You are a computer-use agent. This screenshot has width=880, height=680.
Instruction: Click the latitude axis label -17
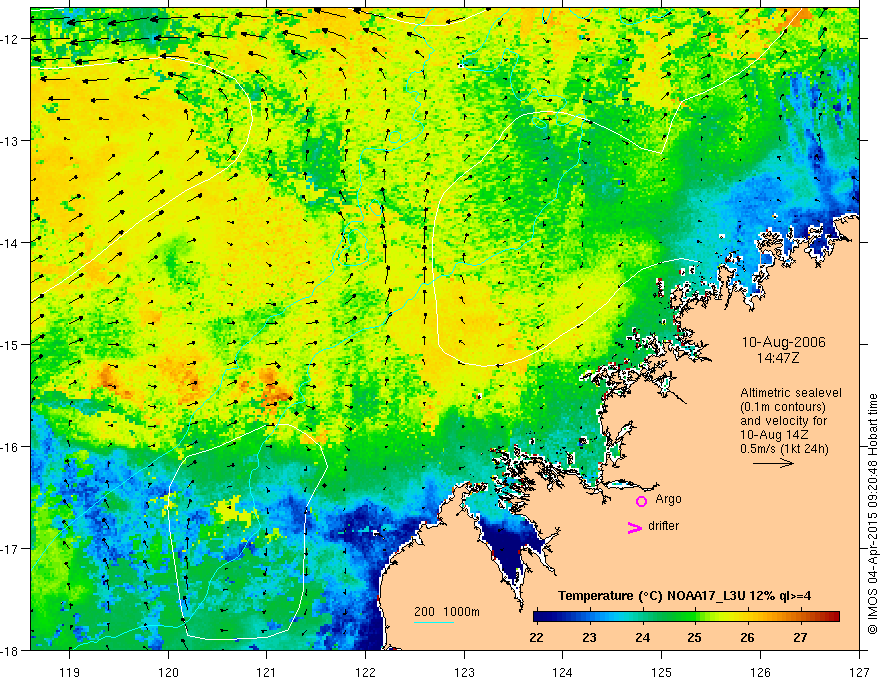(11, 548)
